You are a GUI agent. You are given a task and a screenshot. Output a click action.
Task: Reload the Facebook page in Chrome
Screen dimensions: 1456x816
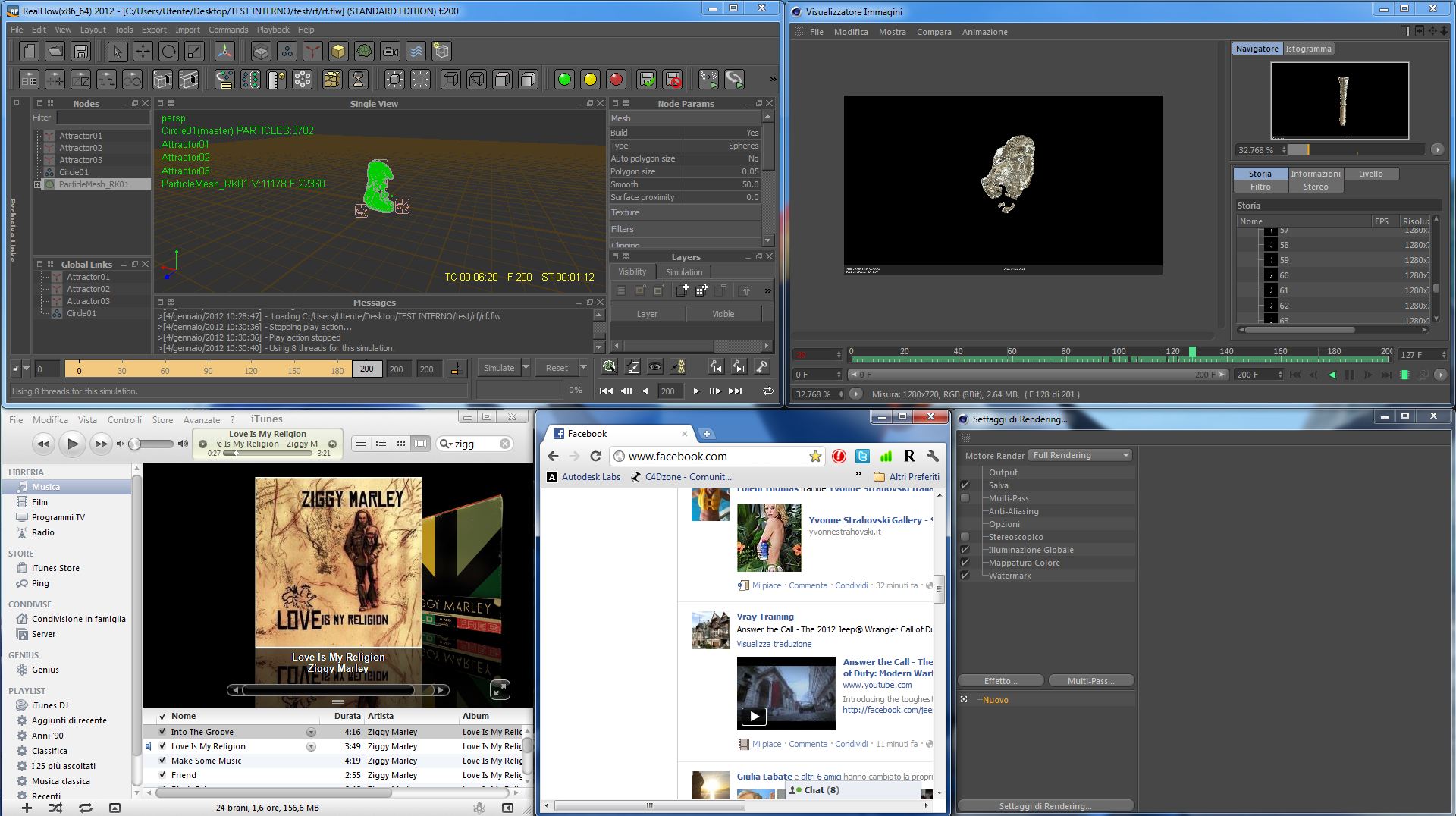tap(595, 457)
